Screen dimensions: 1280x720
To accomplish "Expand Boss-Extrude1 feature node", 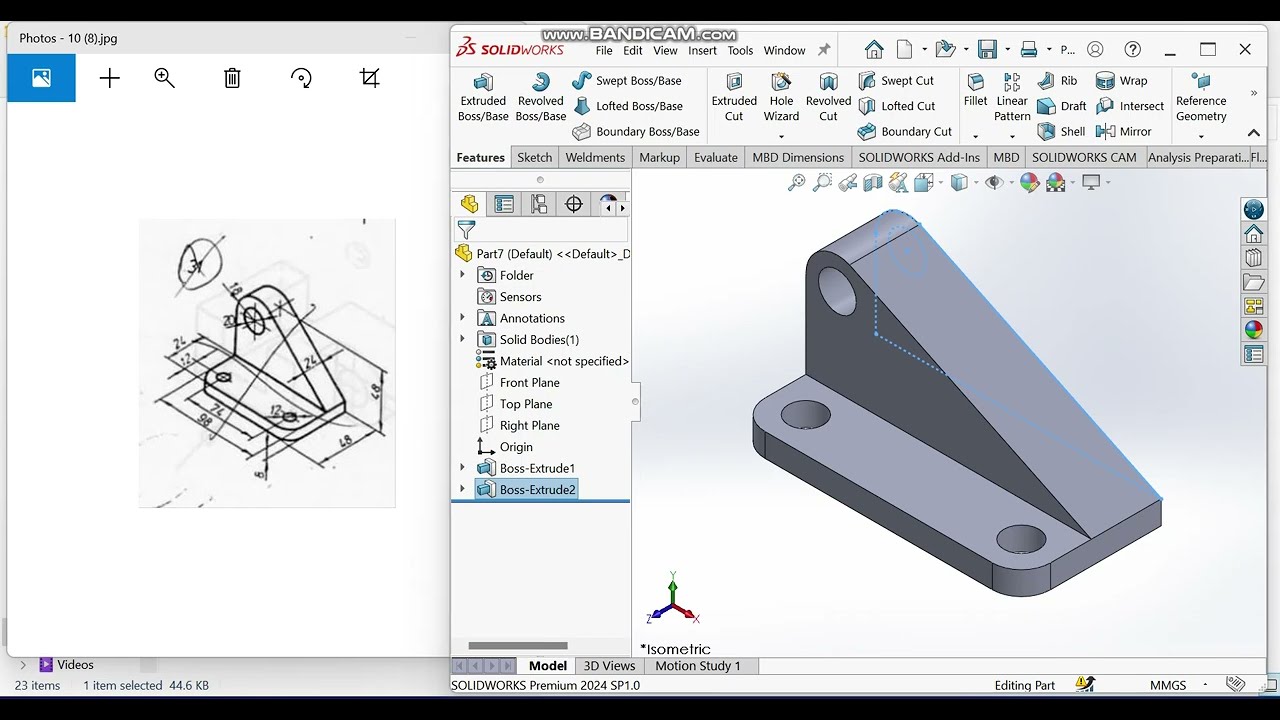I will [462, 468].
